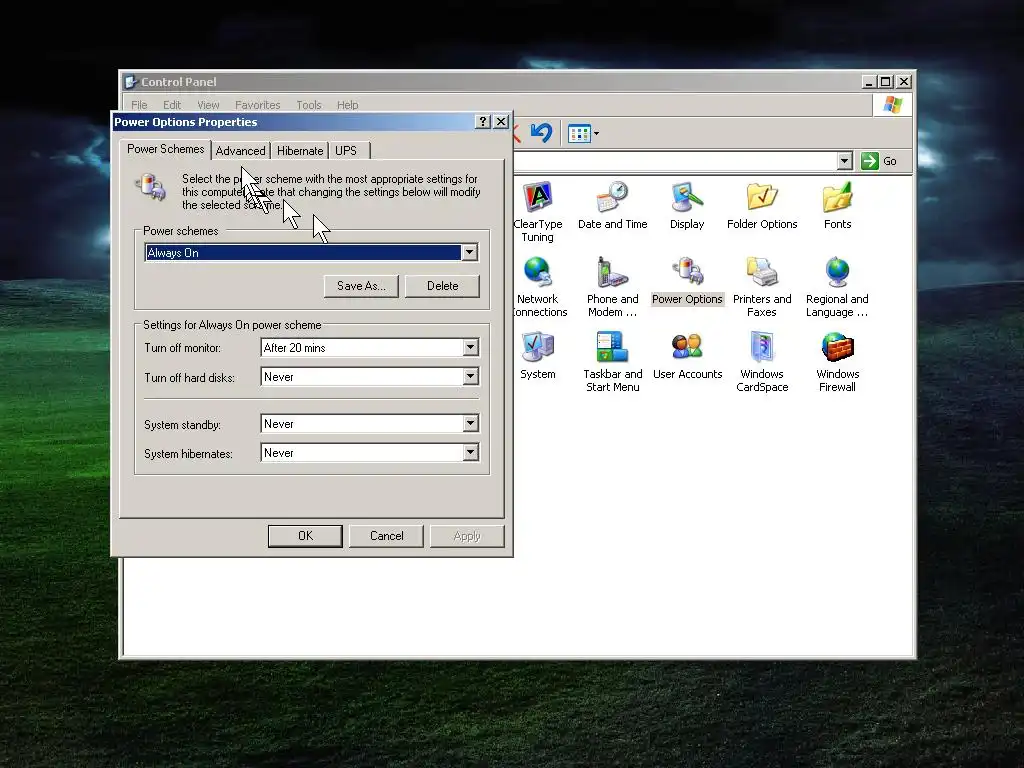Maximize the Control Panel window
Image resolution: width=1024 pixels, height=768 pixels.
(886, 82)
